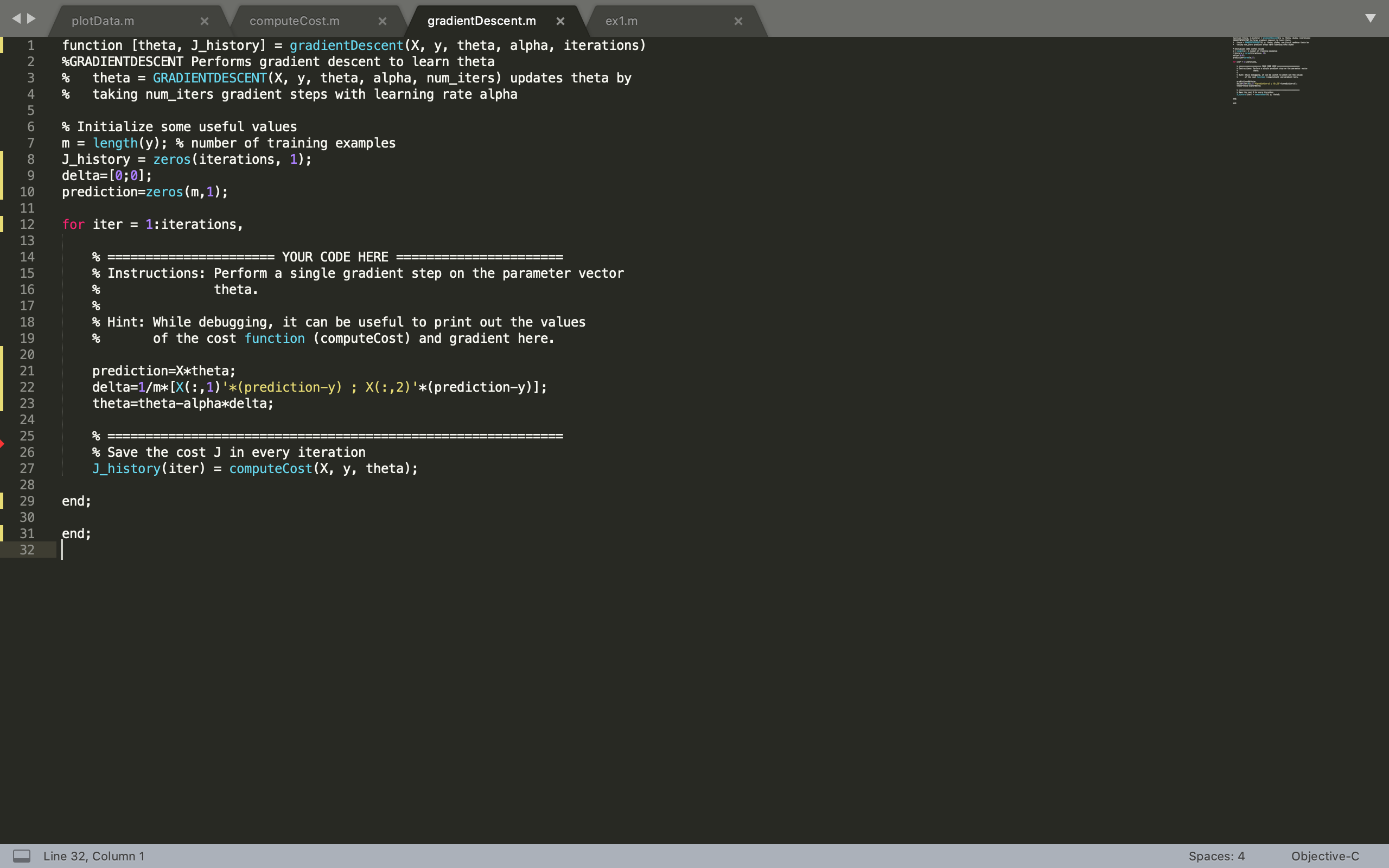Image resolution: width=1389 pixels, height=868 pixels.
Task: Open the Spaces: 4 indentation menu
Action: click(1216, 856)
